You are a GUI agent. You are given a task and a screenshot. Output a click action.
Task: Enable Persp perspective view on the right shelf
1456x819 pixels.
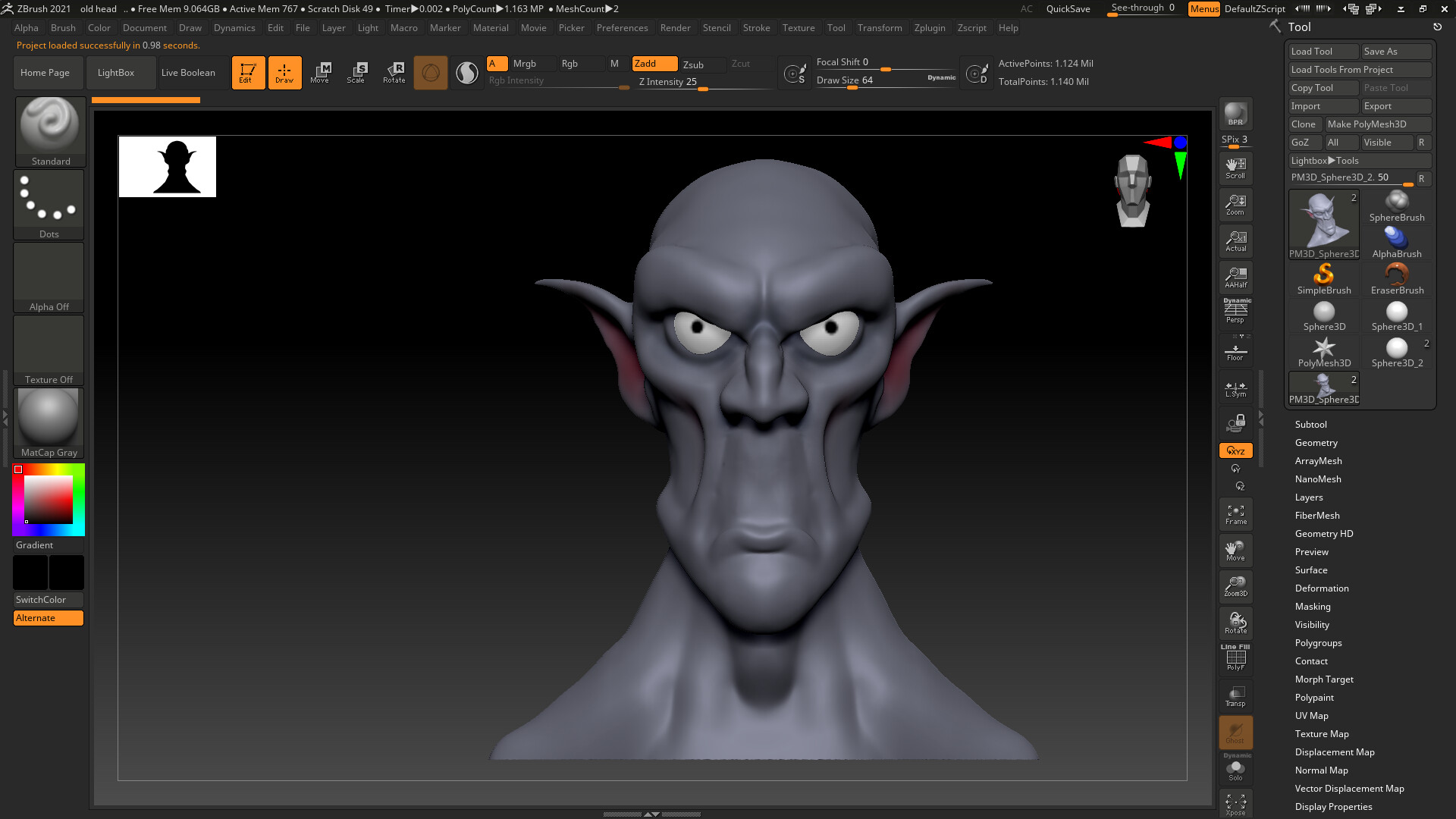click(1235, 311)
